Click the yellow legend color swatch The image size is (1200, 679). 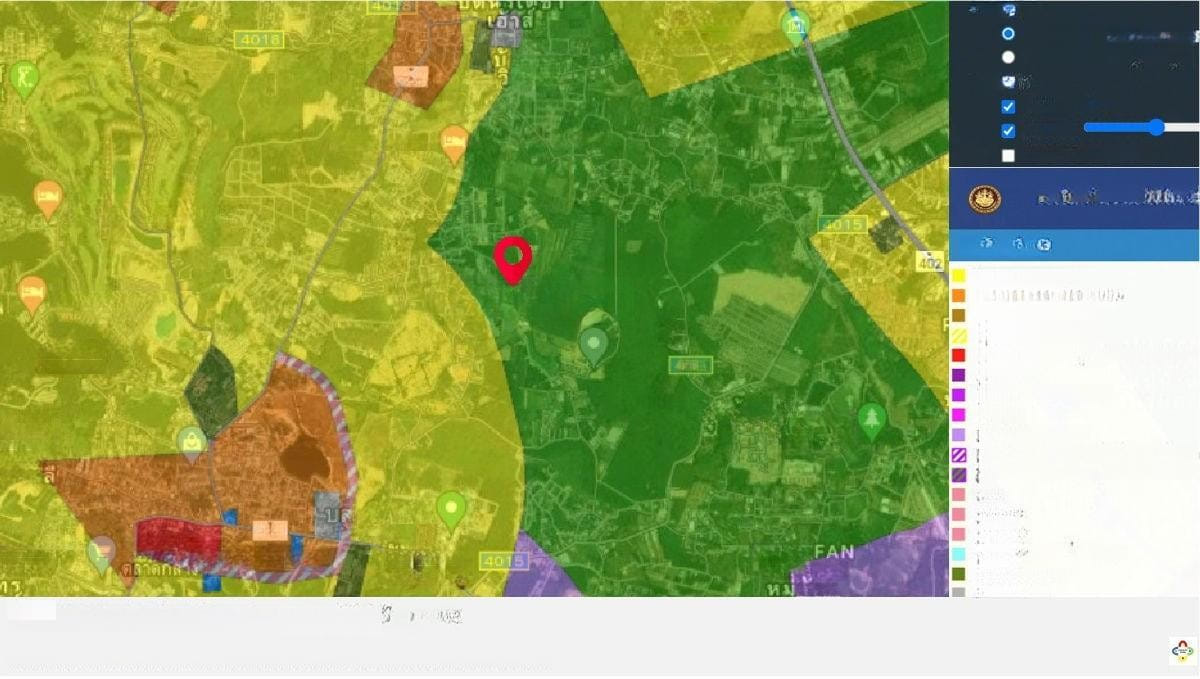tap(958, 275)
